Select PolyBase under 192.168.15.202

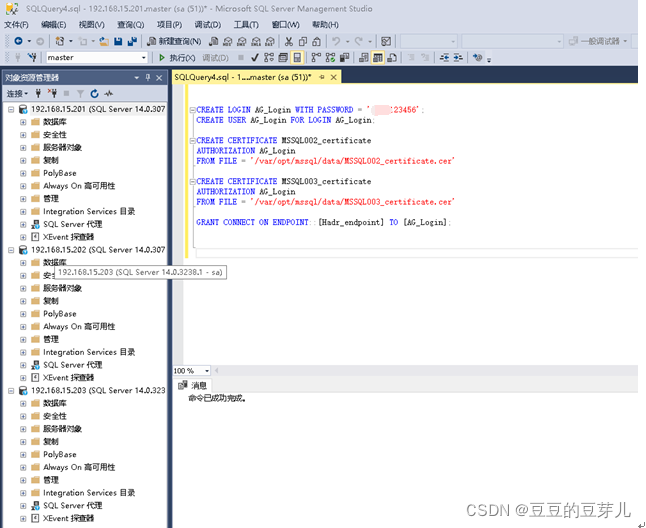(x=60, y=314)
